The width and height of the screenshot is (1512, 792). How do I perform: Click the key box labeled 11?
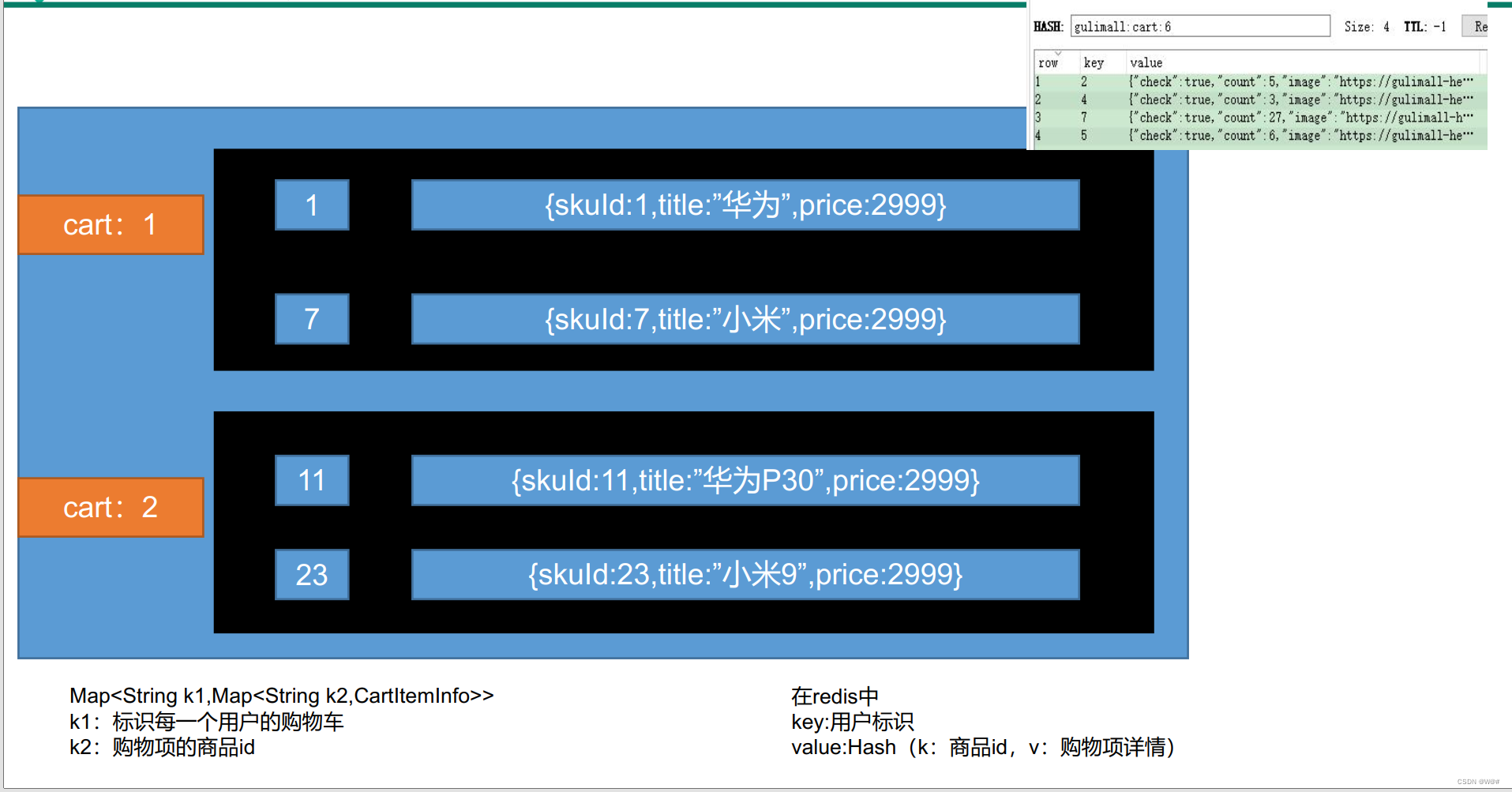[x=312, y=480]
